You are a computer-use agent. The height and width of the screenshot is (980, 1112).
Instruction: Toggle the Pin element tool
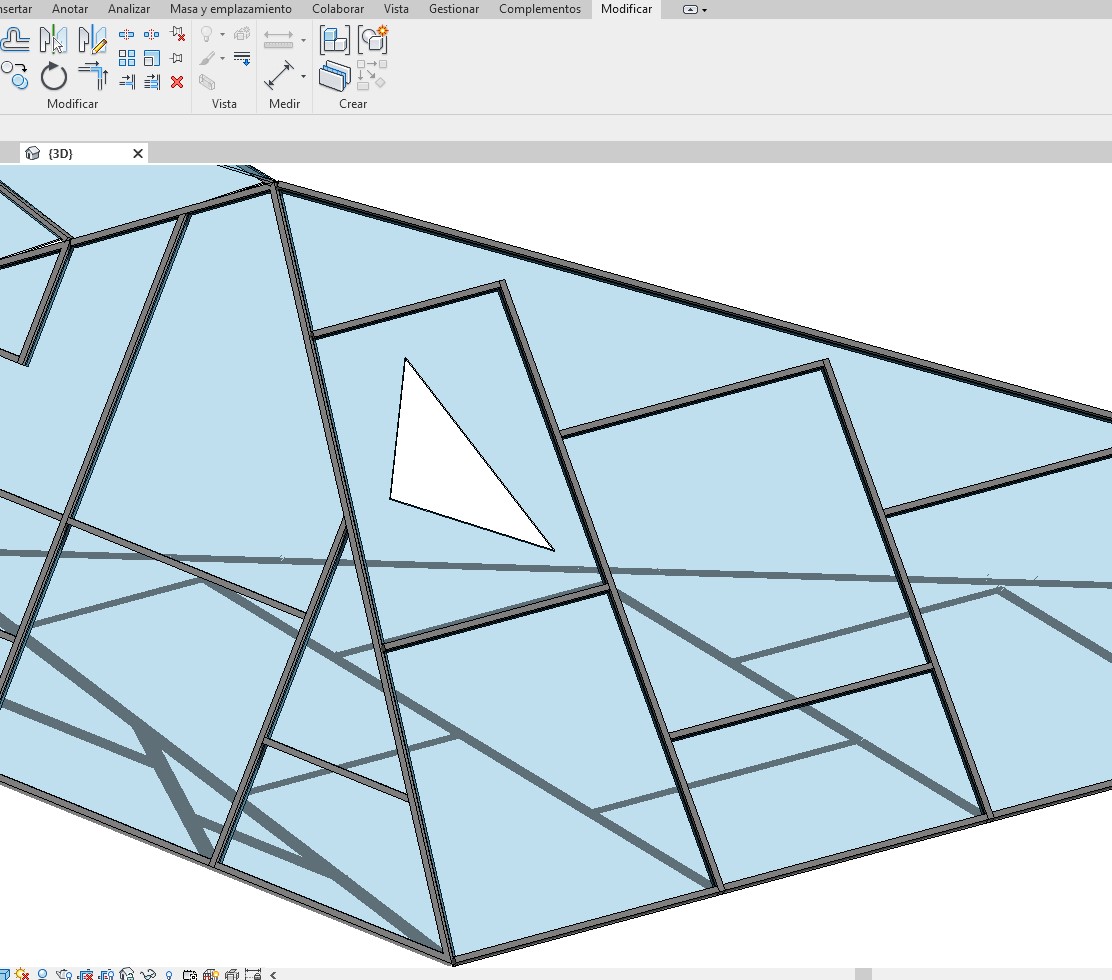[x=177, y=59]
